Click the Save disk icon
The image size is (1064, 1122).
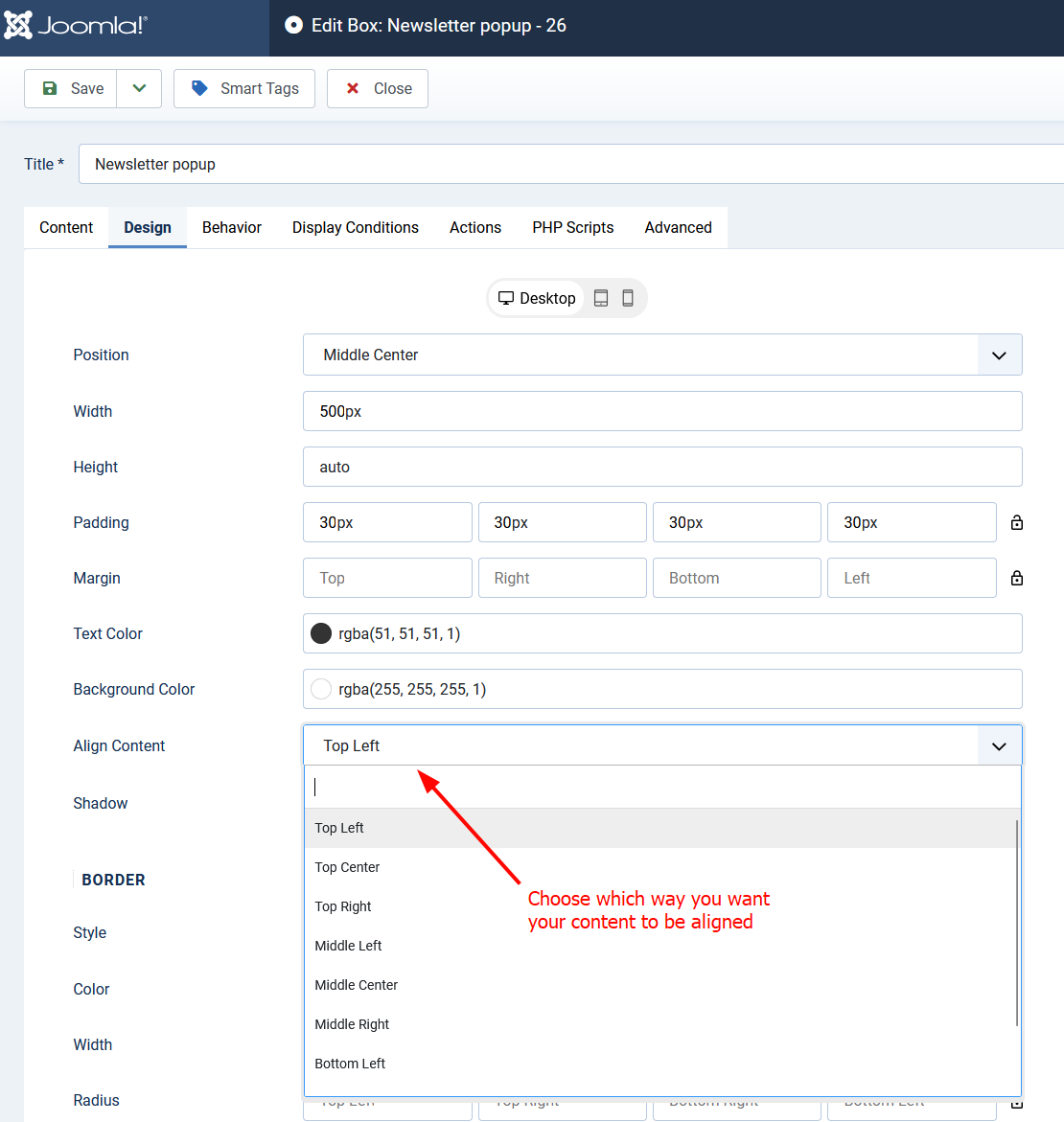coord(50,88)
